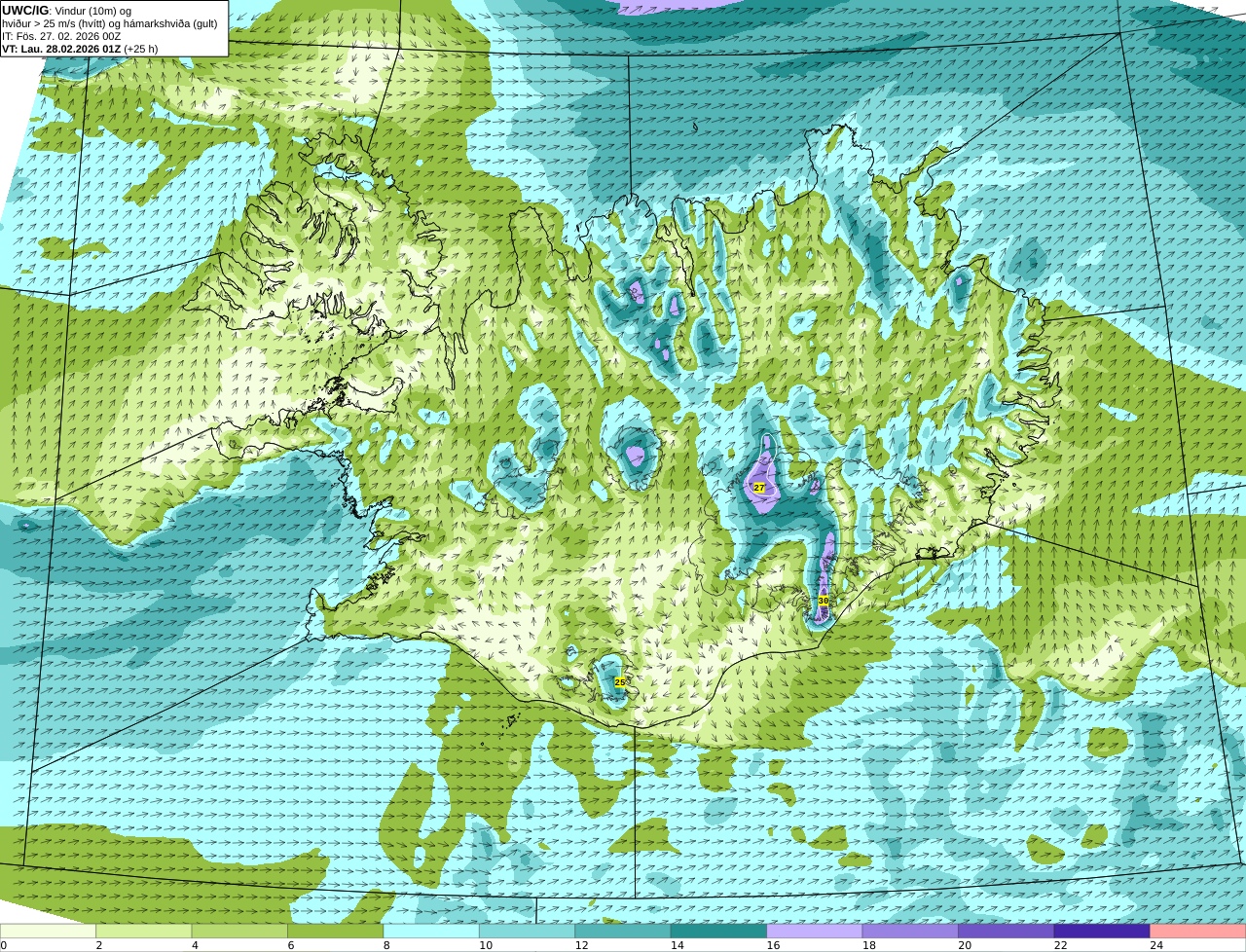Click the scale label '6' below the color bar
1246x952 pixels.
(291, 944)
